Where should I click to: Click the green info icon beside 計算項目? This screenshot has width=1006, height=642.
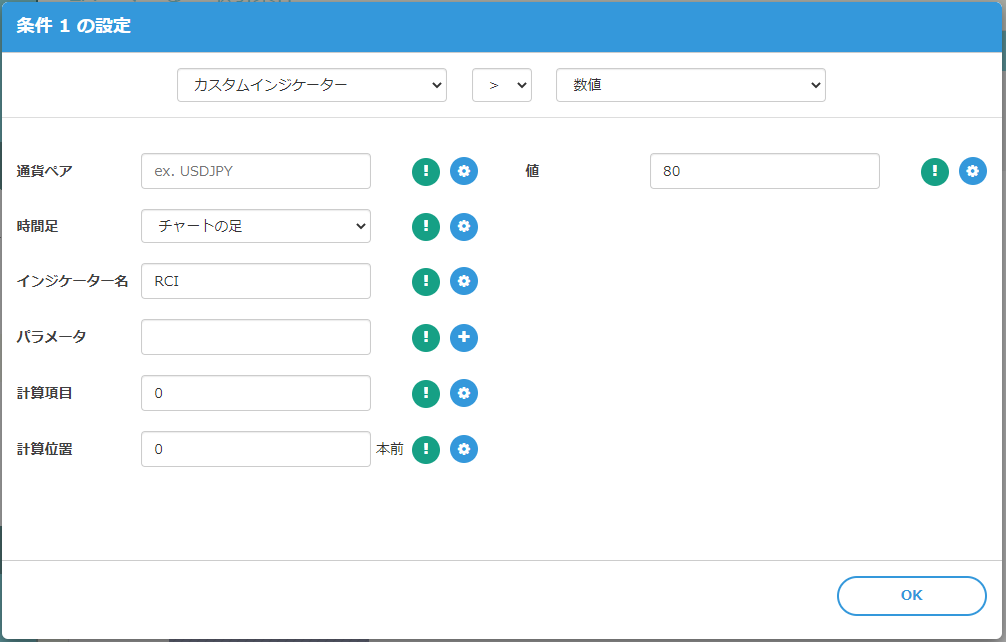pyautogui.click(x=426, y=393)
